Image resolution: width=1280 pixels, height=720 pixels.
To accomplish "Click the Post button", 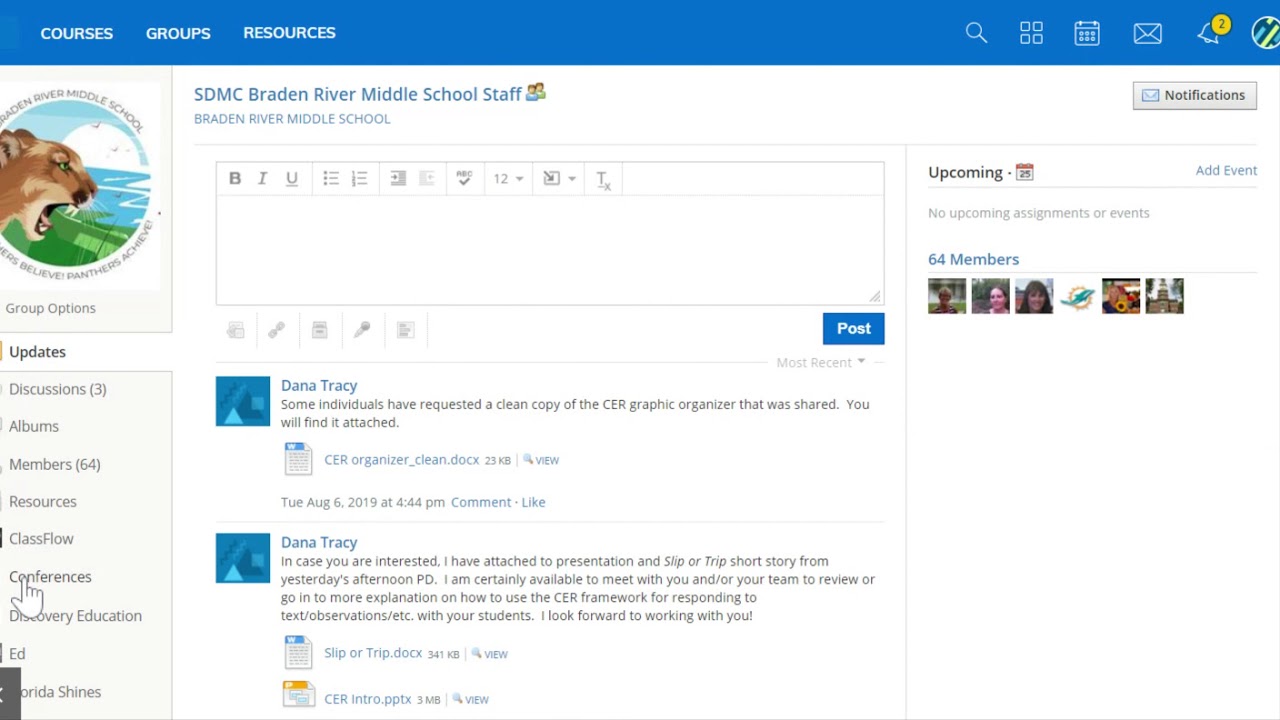I will [853, 329].
